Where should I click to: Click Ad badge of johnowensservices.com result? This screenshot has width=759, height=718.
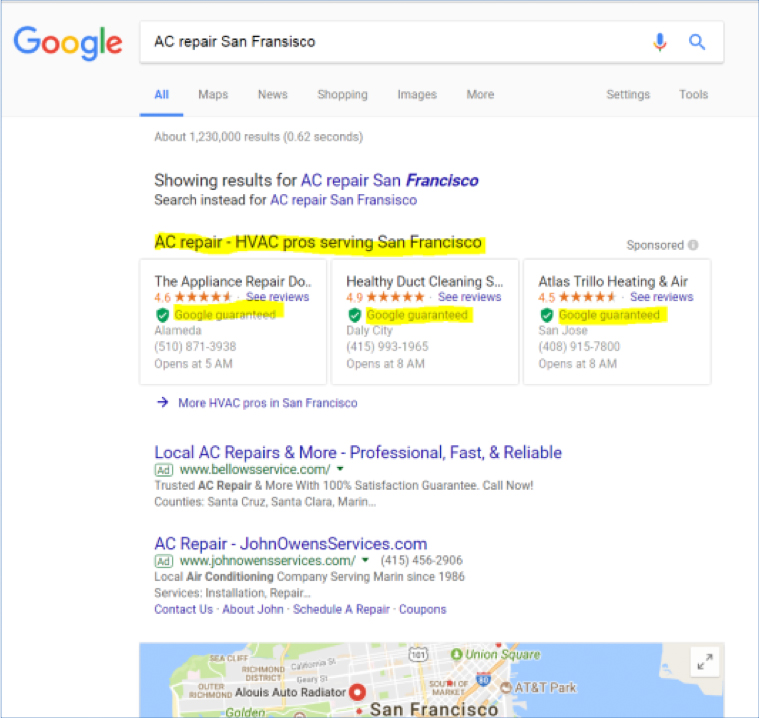coord(164,561)
